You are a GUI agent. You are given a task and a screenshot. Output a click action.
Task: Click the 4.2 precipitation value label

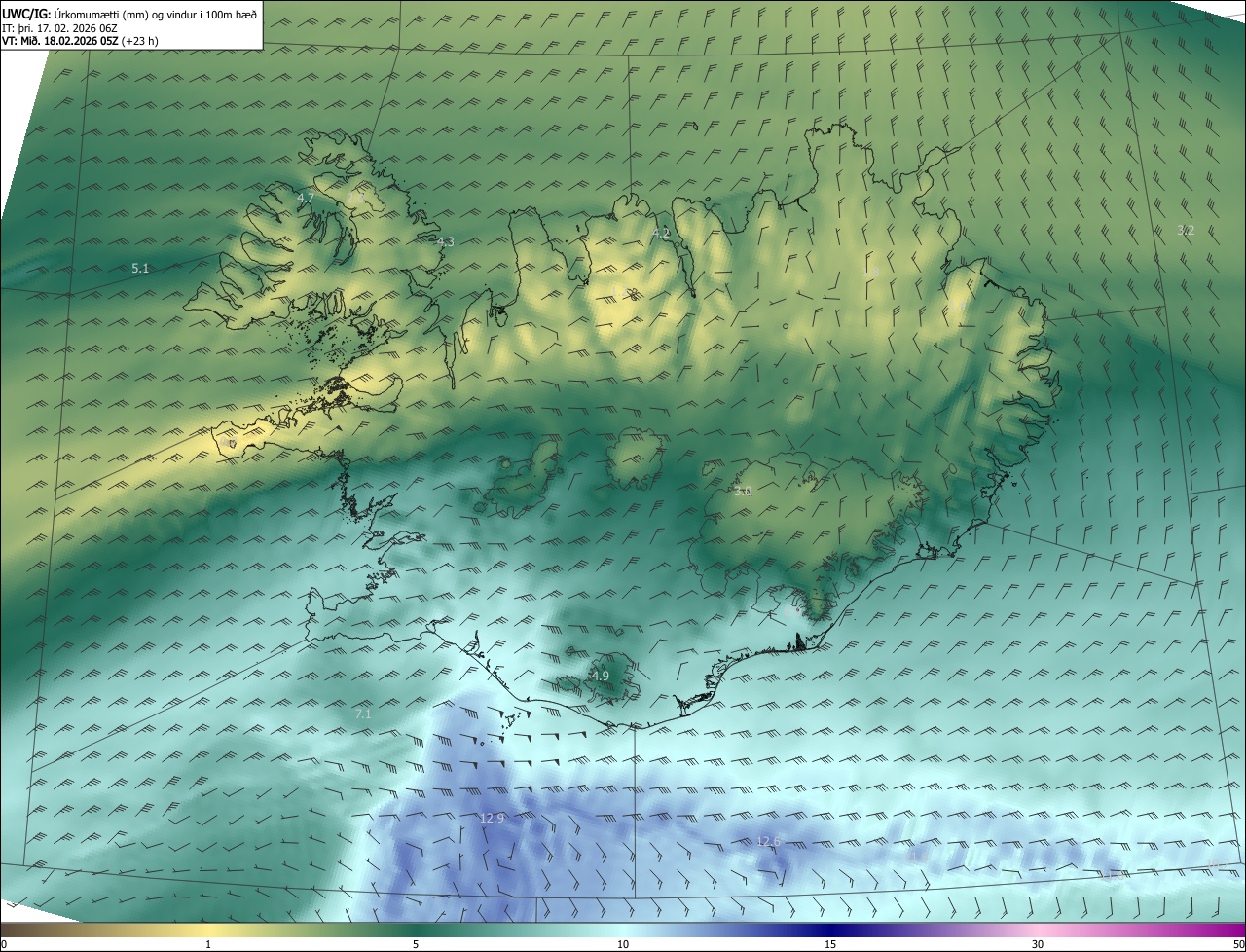tap(662, 233)
